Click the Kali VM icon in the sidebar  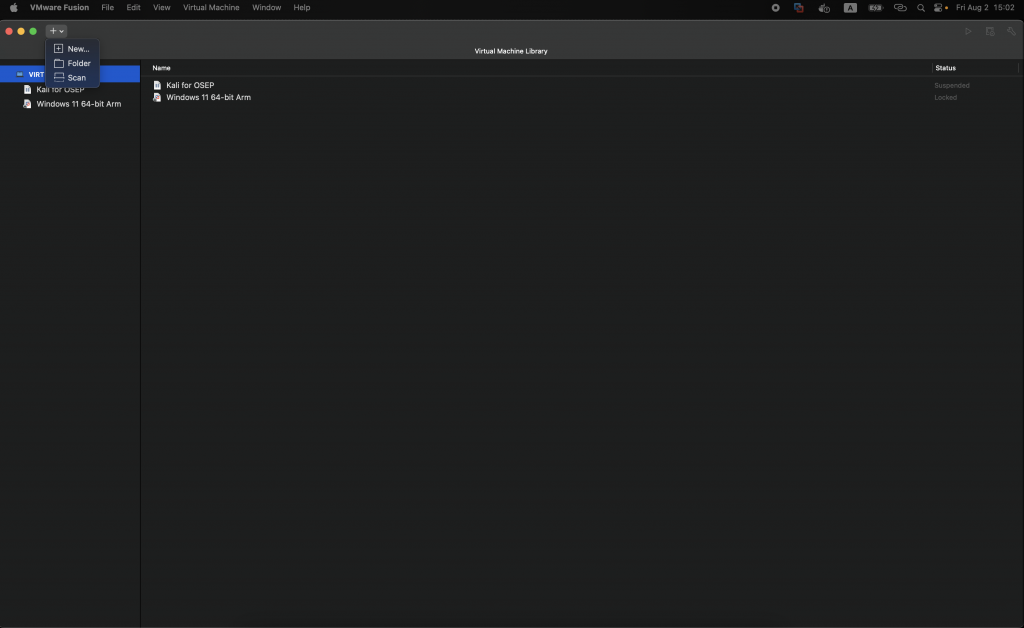pyautogui.click(x=27, y=89)
